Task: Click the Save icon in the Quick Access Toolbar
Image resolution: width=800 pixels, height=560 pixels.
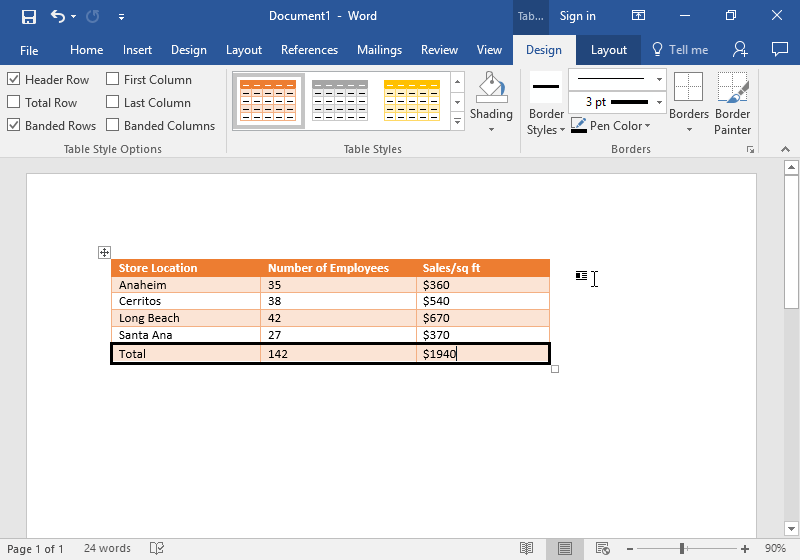Action: click(x=29, y=17)
